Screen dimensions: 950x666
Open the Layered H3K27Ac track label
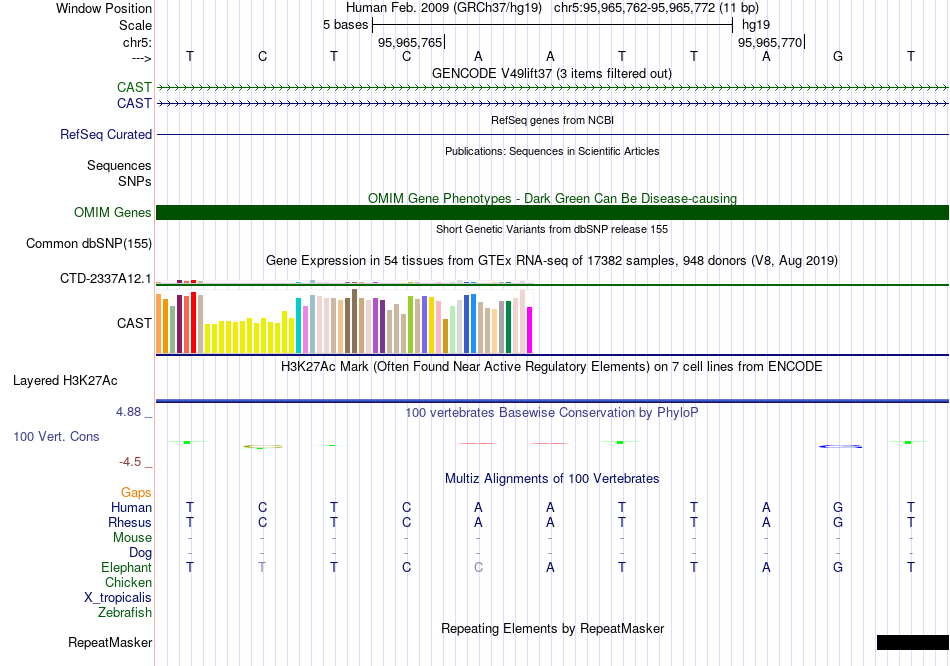(x=65, y=381)
